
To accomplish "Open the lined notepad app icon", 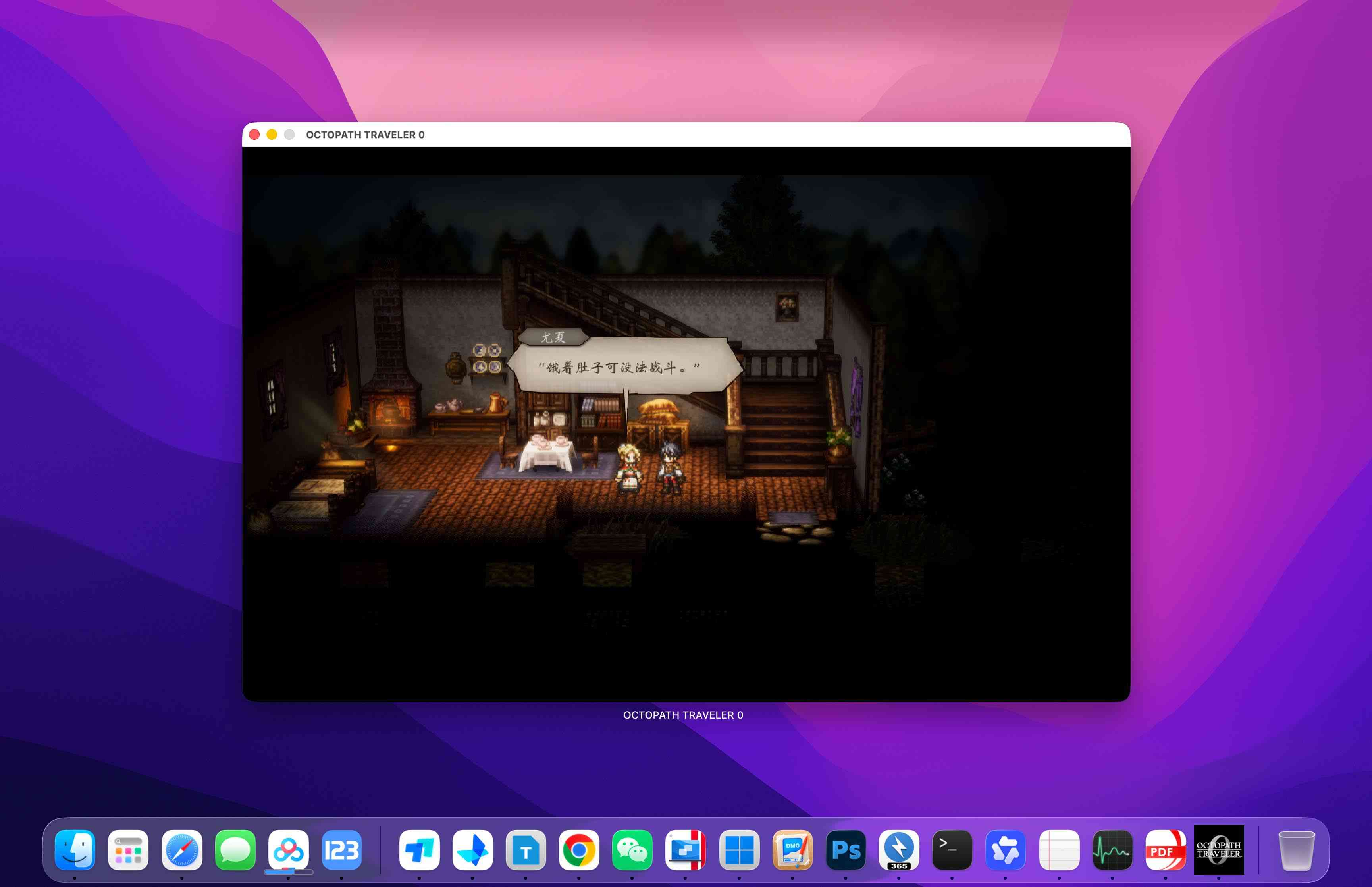I will click(x=1060, y=850).
